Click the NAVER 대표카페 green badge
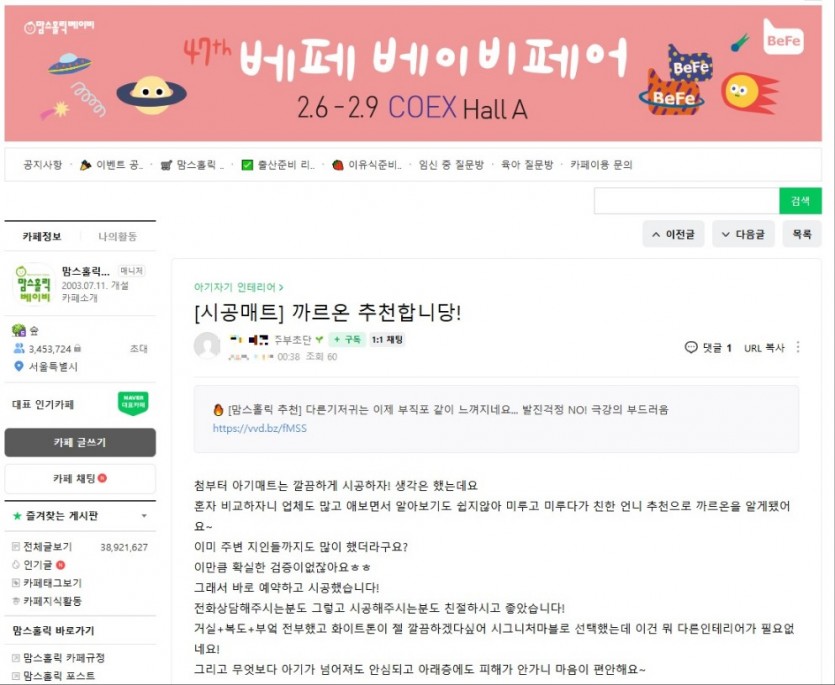This screenshot has height=685, width=835. click(133, 404)
